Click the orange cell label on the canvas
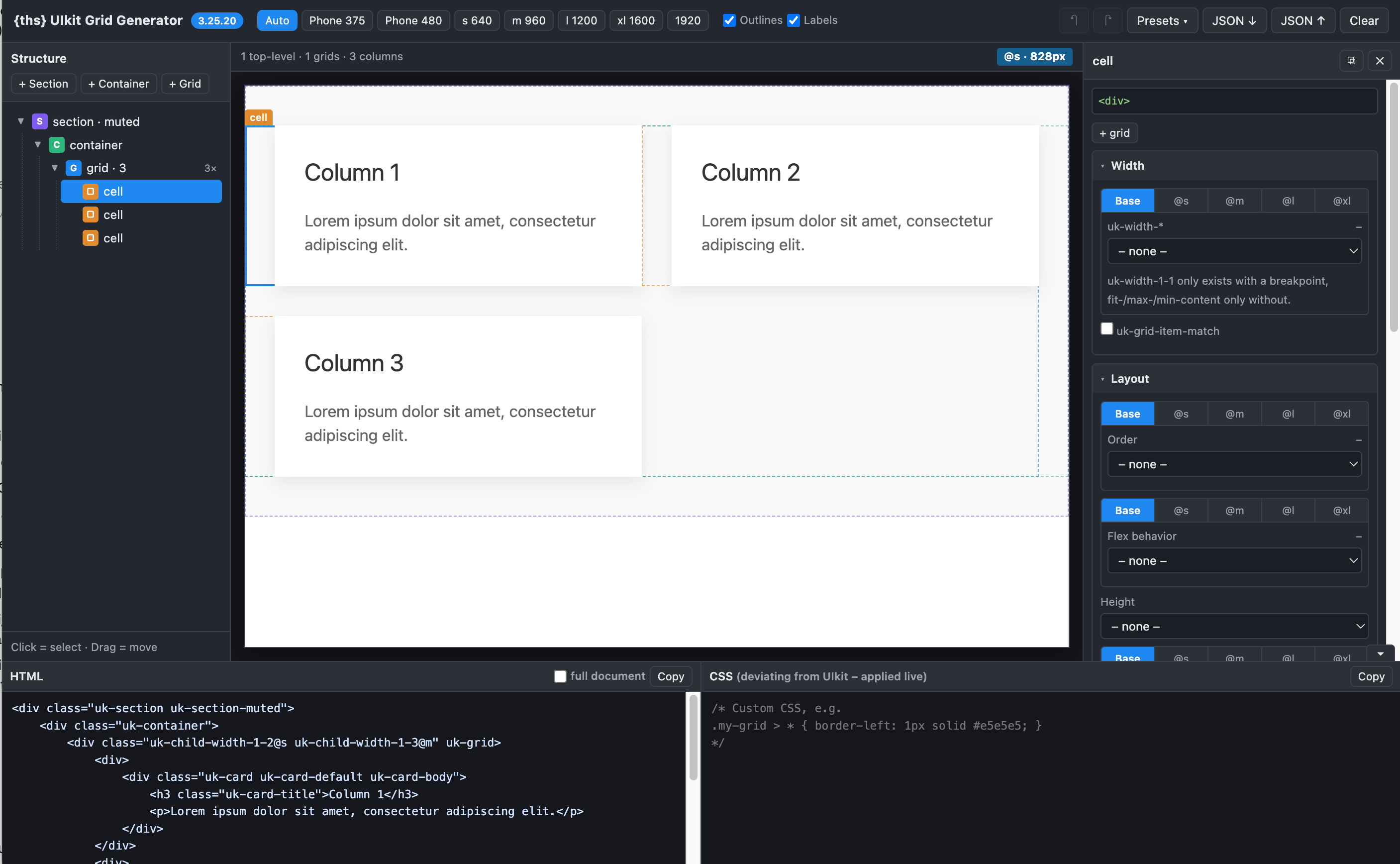1400x864 pixels. coord(258,117)
